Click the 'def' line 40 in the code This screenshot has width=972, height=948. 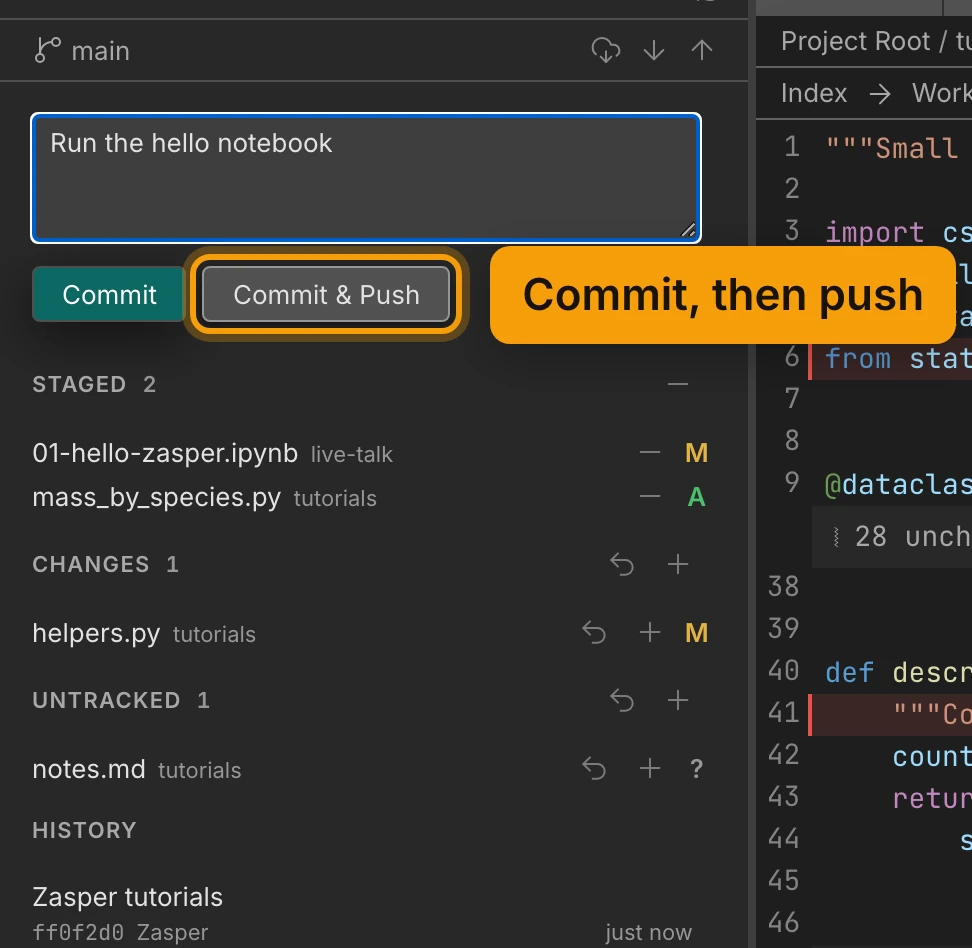(x=898, y=673)
